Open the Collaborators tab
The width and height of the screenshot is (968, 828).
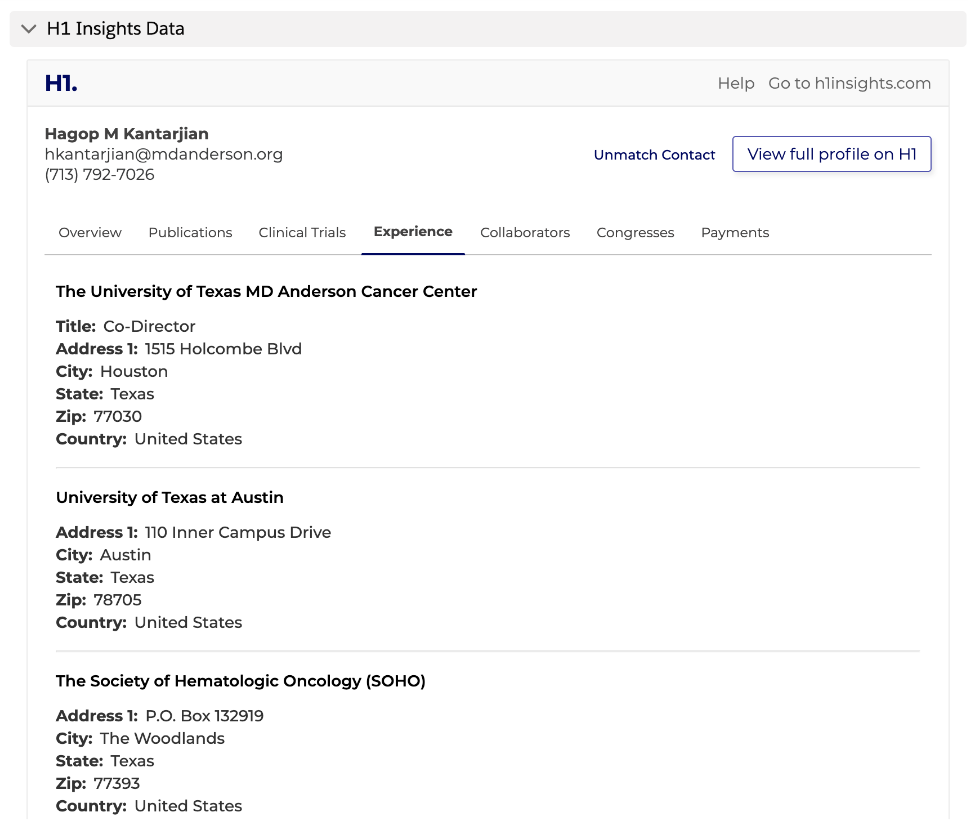coord(525,233)
